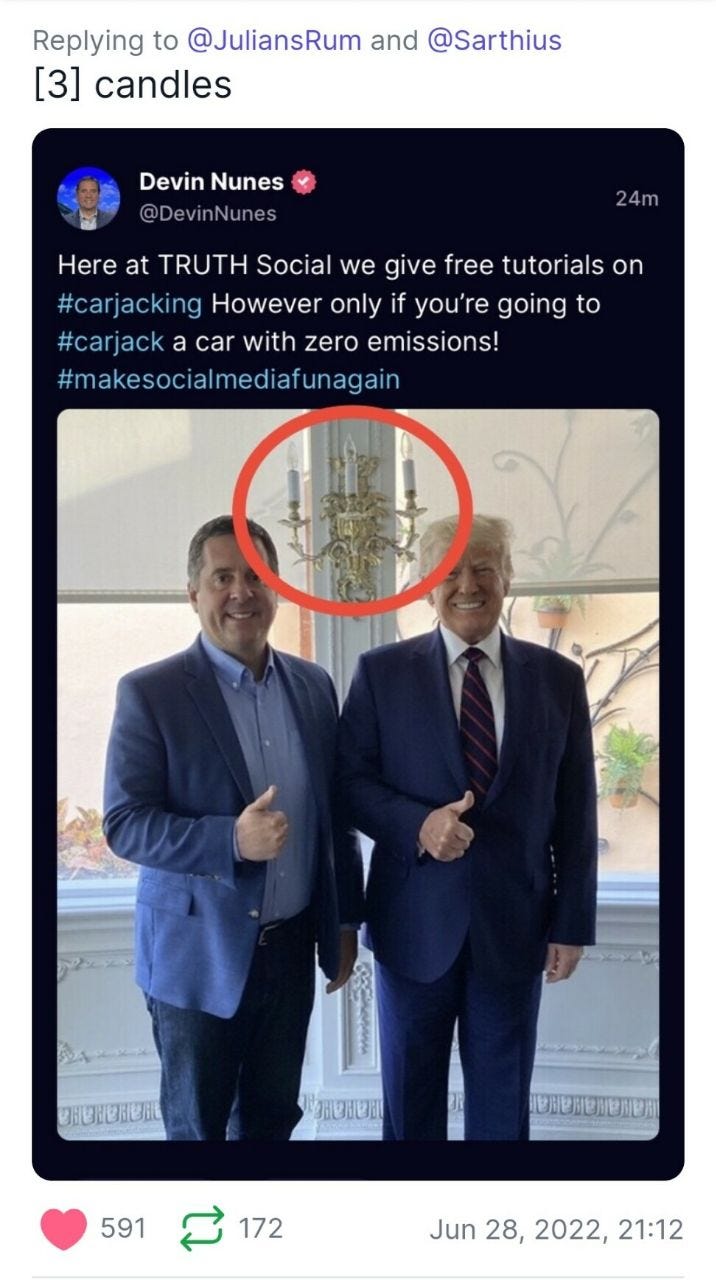Open the Devin Nunes profile avatar

(x=89, y=198)
